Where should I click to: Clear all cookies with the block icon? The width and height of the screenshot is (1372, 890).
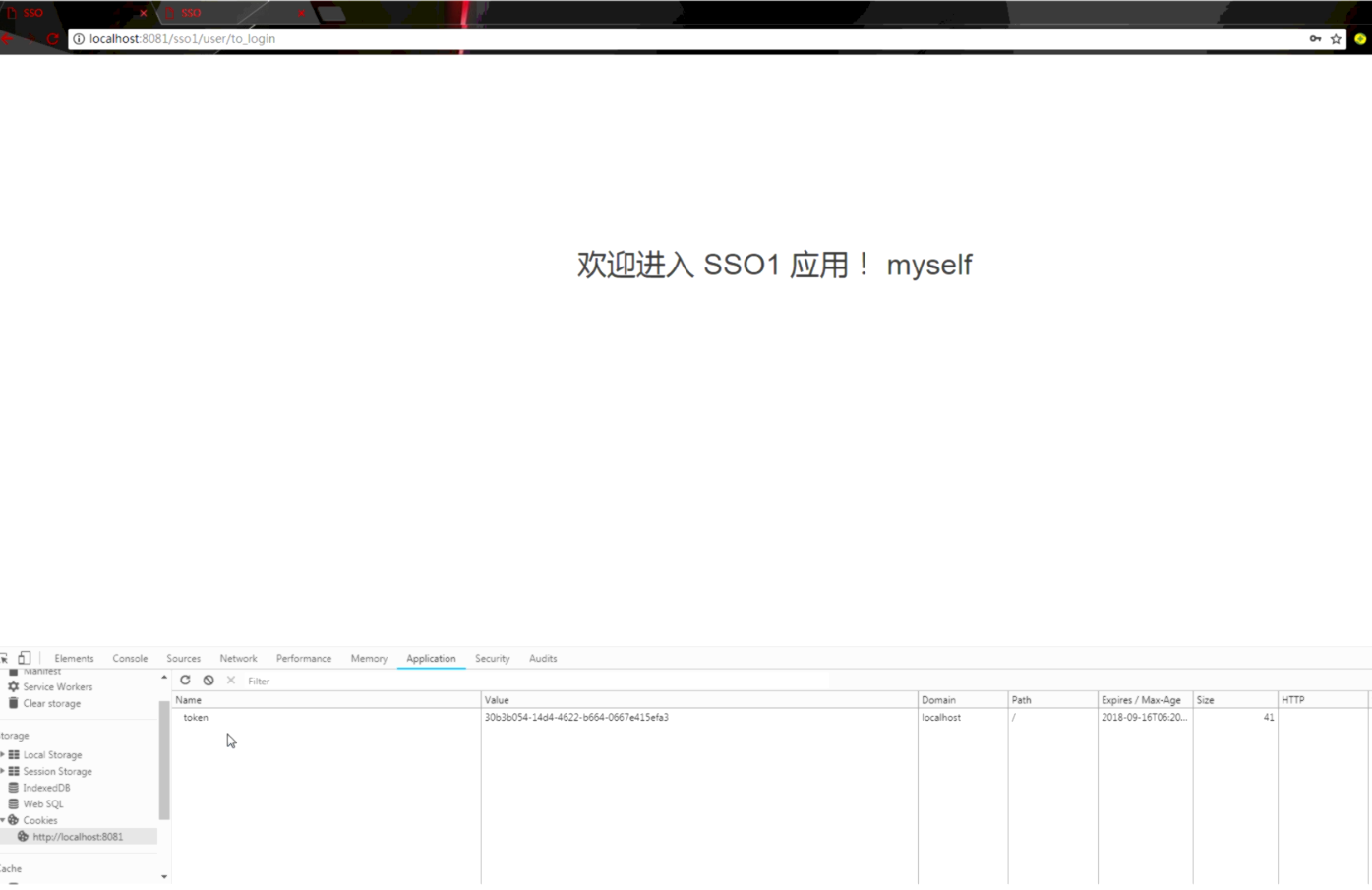pos(209,680)
